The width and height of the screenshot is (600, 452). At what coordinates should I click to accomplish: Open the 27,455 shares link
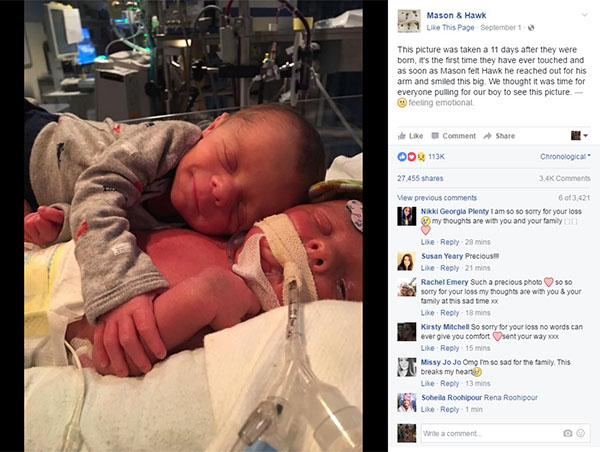click(420, 178)
